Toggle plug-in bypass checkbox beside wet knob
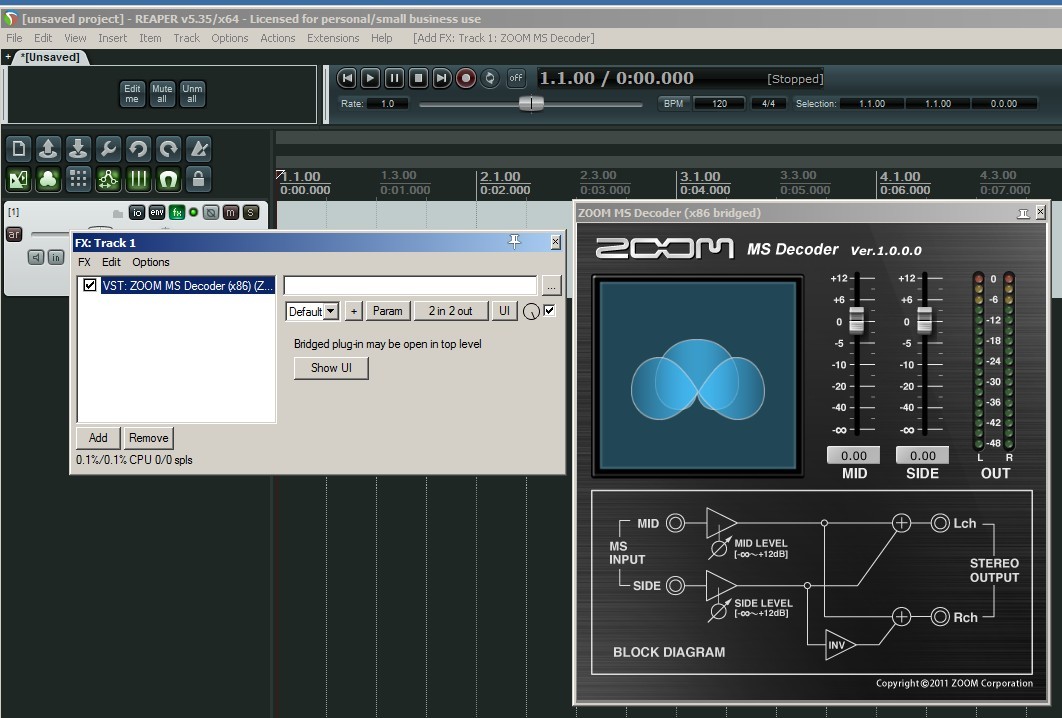This screenshot has height=718, width=1062. pos(549,310)
